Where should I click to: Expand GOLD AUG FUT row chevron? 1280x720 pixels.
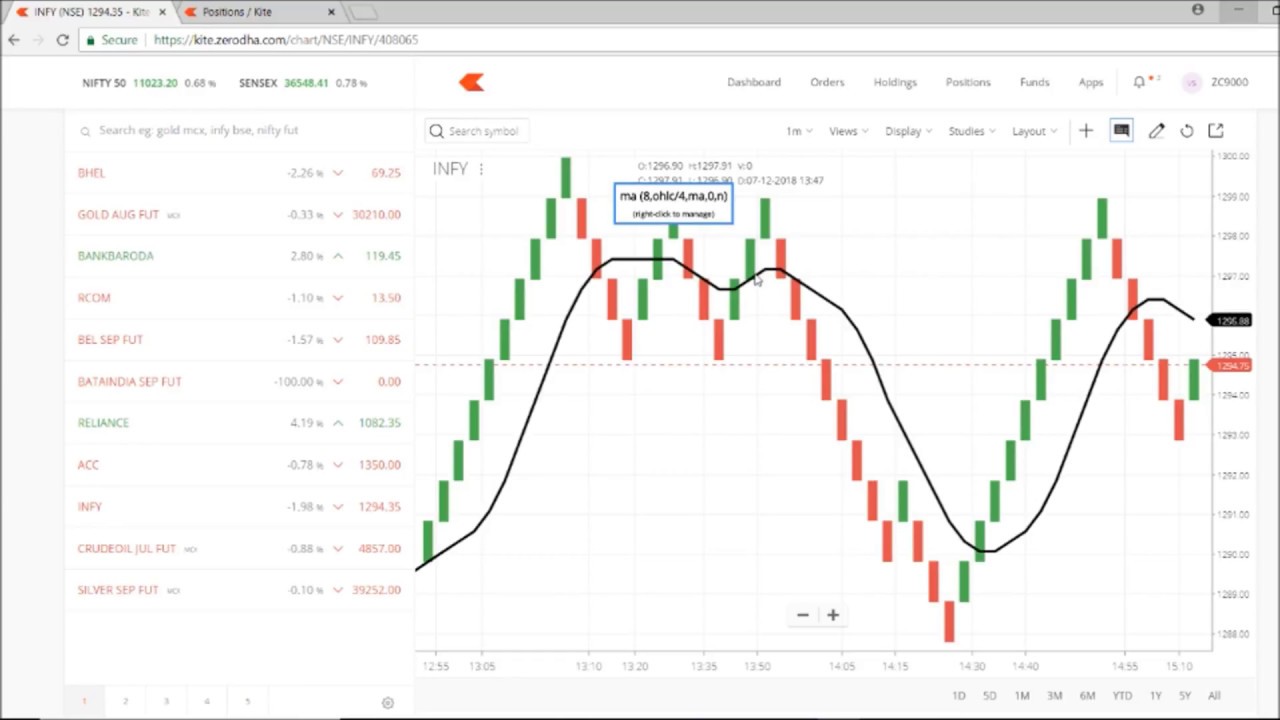337,215
